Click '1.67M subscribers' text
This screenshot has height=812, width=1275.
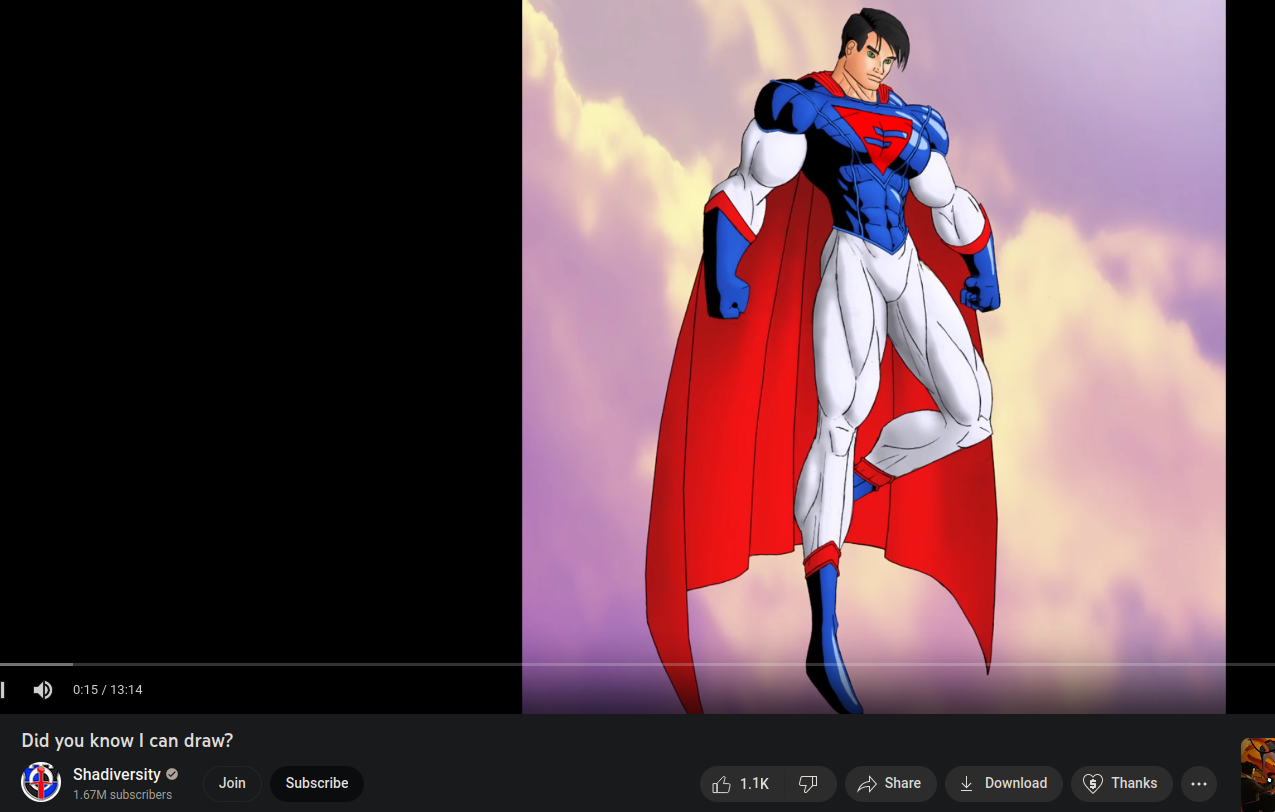122,795
